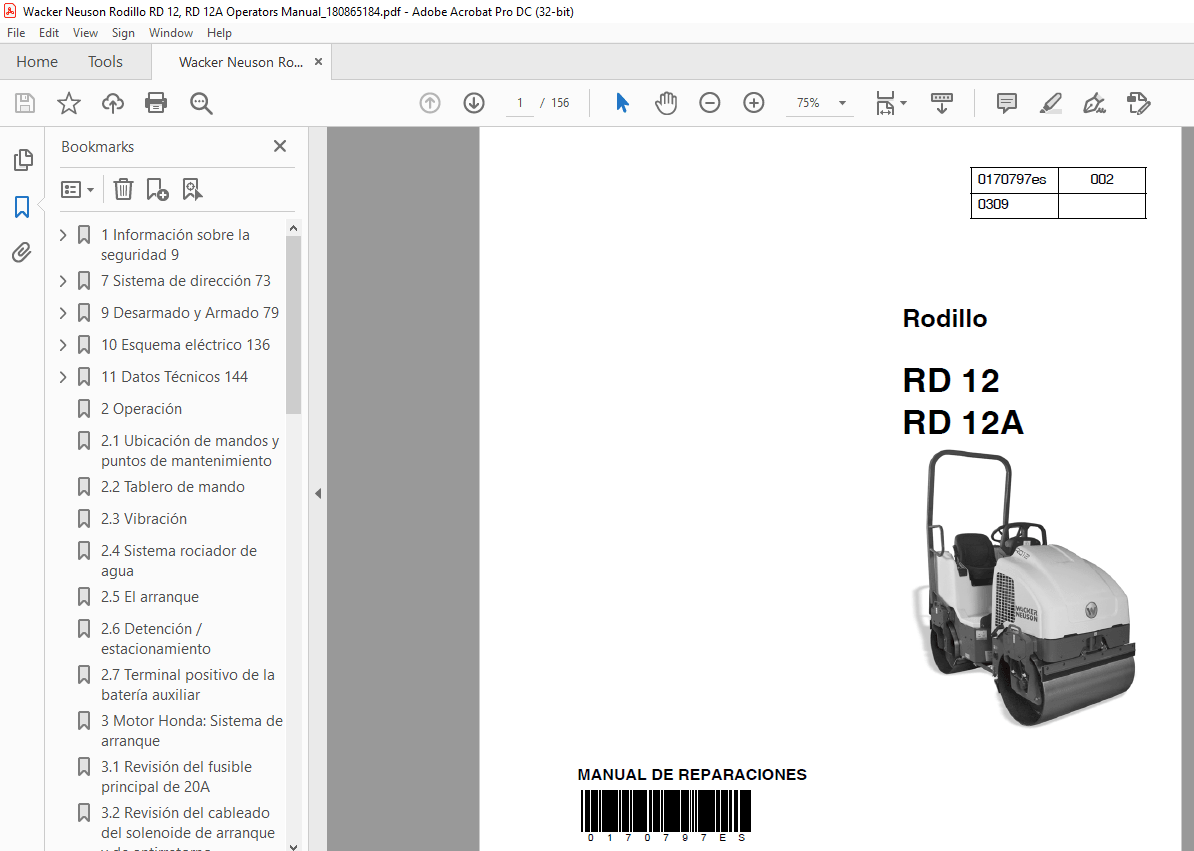
Task: Select the Hand tool in the toolbar
Action: [665, 102]
